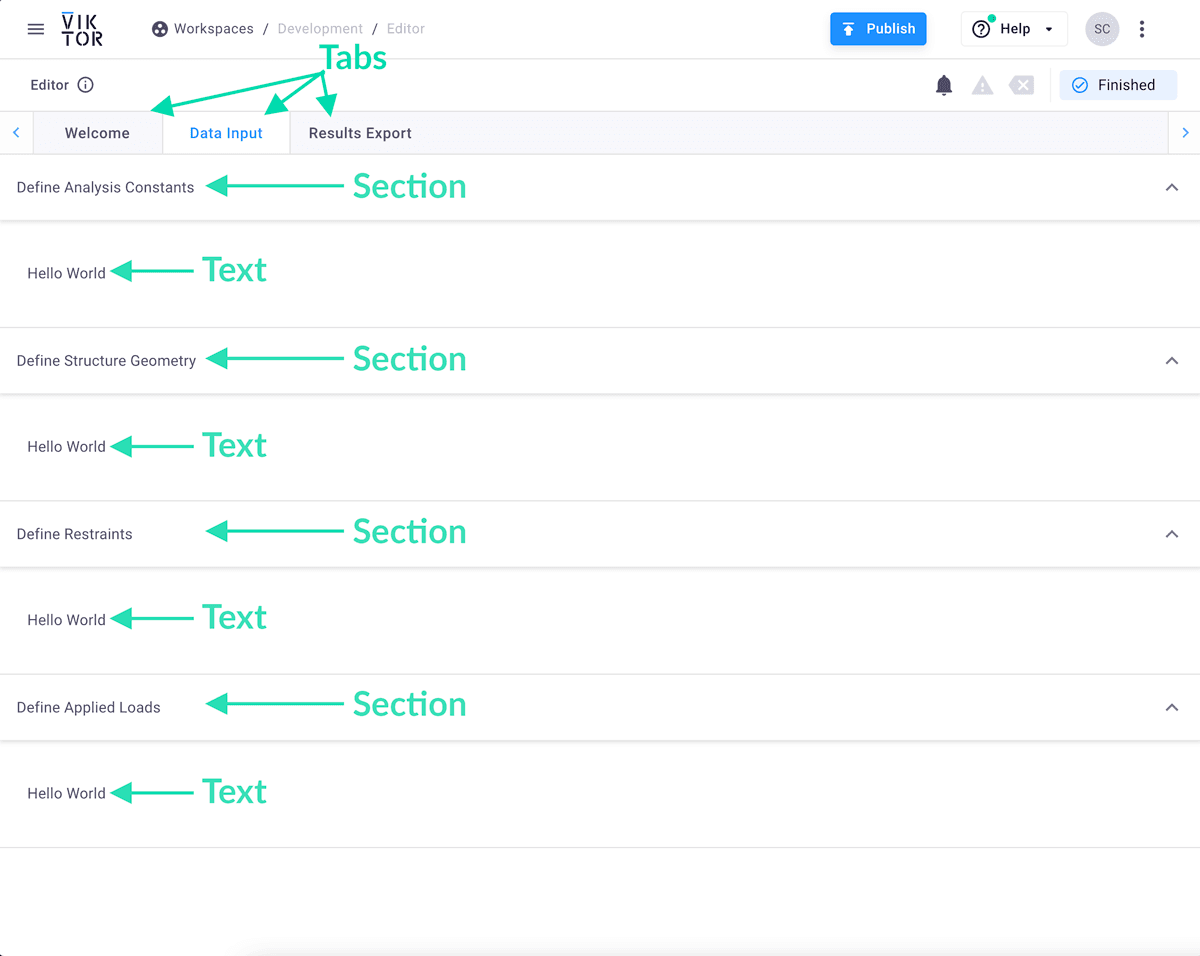The image size is (1200, 956).
Task: Open the SC user avatar menu
Action: click(1102, 29)
